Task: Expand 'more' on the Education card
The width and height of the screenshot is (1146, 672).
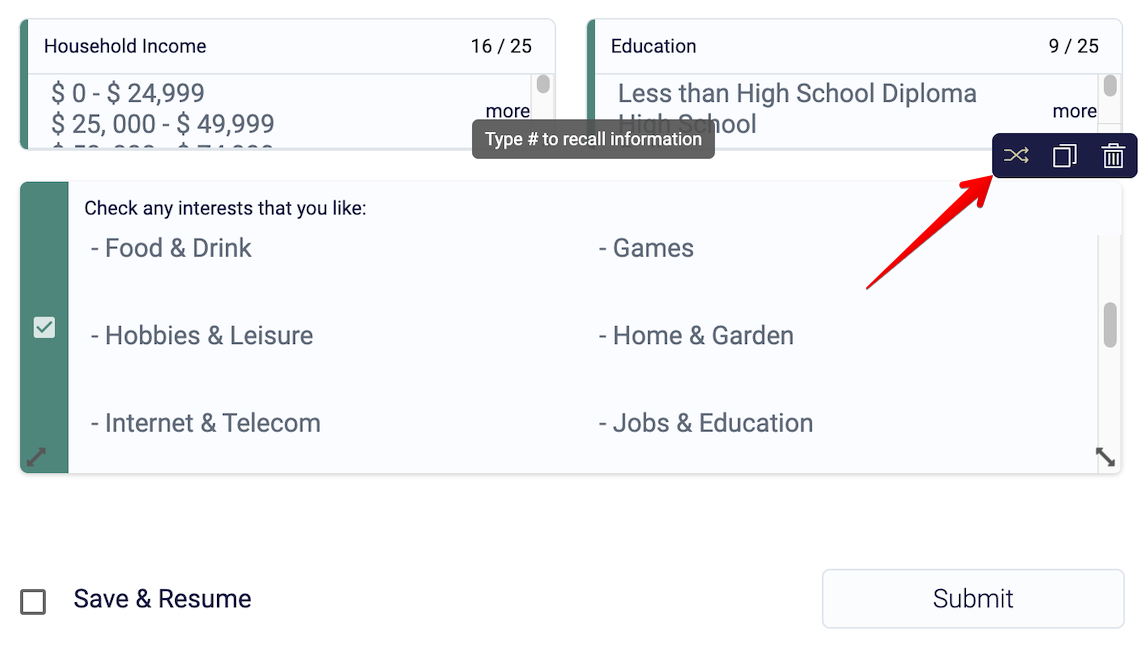Action: click(1075, 111)
